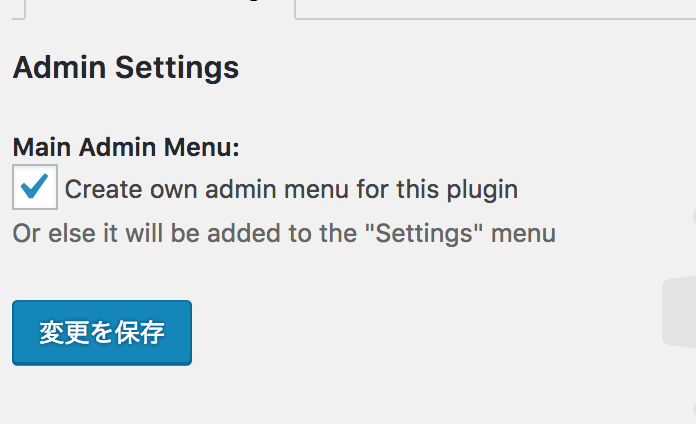Click the word 'Settings' in the page heading
This screenshot has width=696, height=424.
point(177,68)
